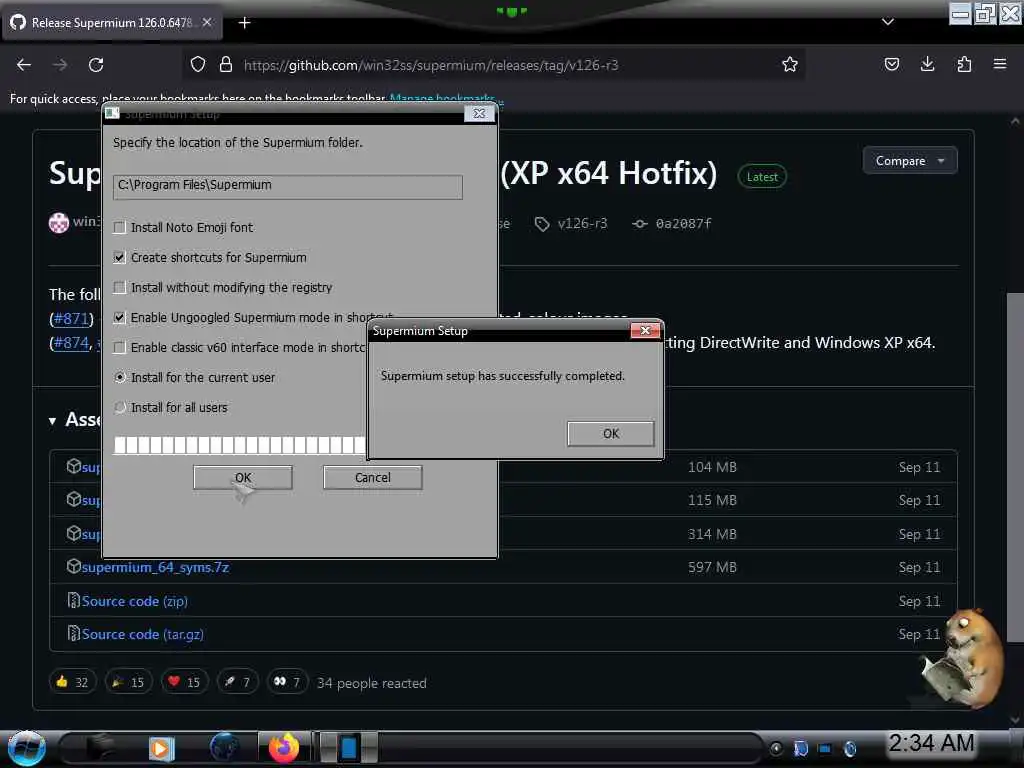Click the site lock security icon
Screen dimensions: 1024x768
click(x=226, y=65)
